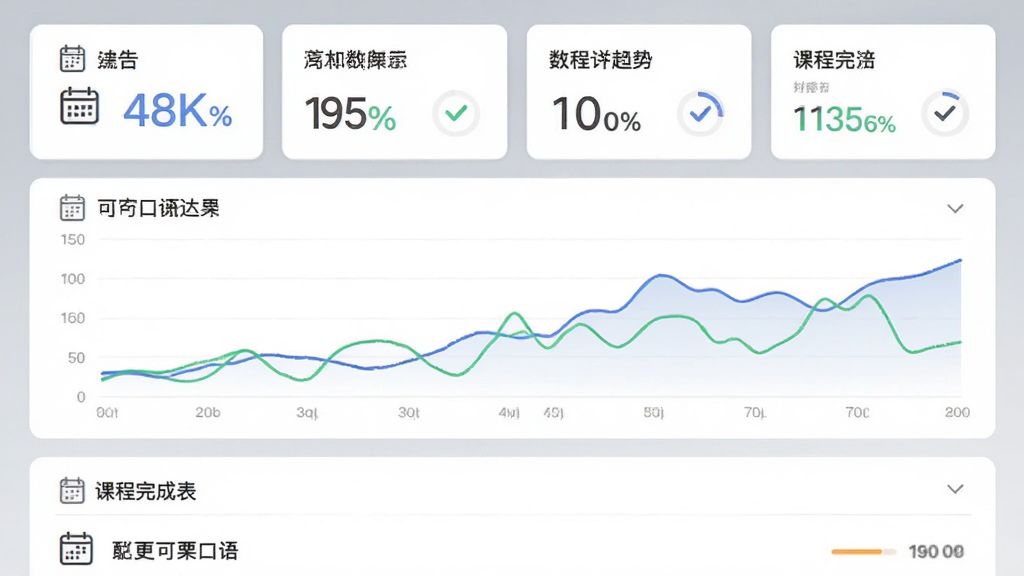The width and height of the screenshot is (1024, 576).
Task: Click the 195% value
Action: 351,114
